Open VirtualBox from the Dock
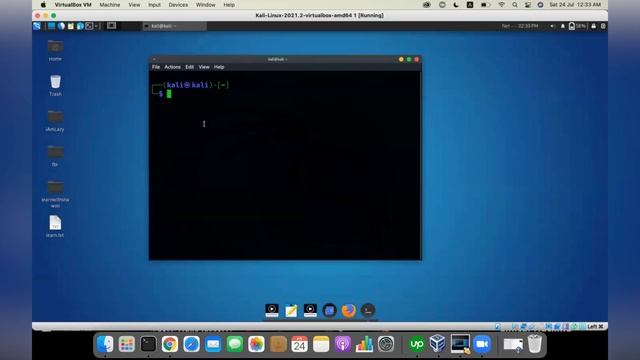This screenshot has width=640, height=360. coord(438,344)
